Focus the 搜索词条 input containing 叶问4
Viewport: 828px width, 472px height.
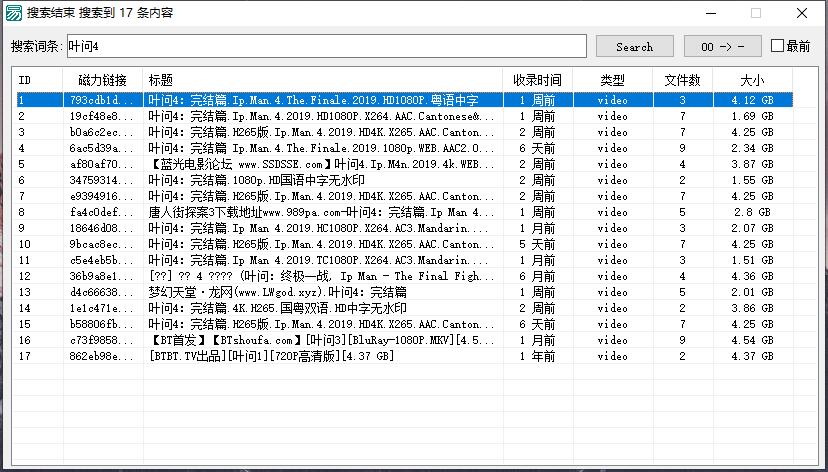click(x=326, y=47)
